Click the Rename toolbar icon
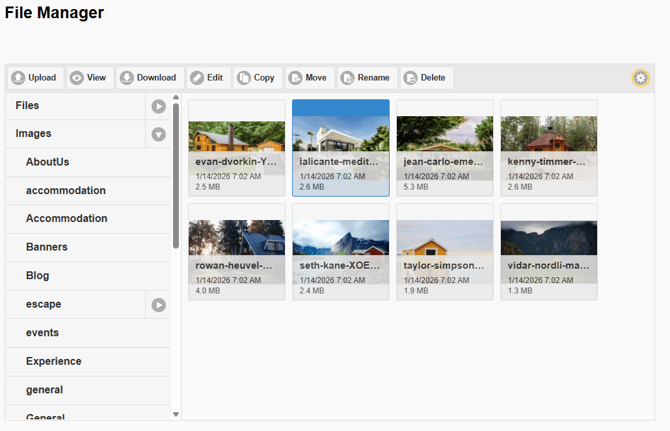 (347, 78)
